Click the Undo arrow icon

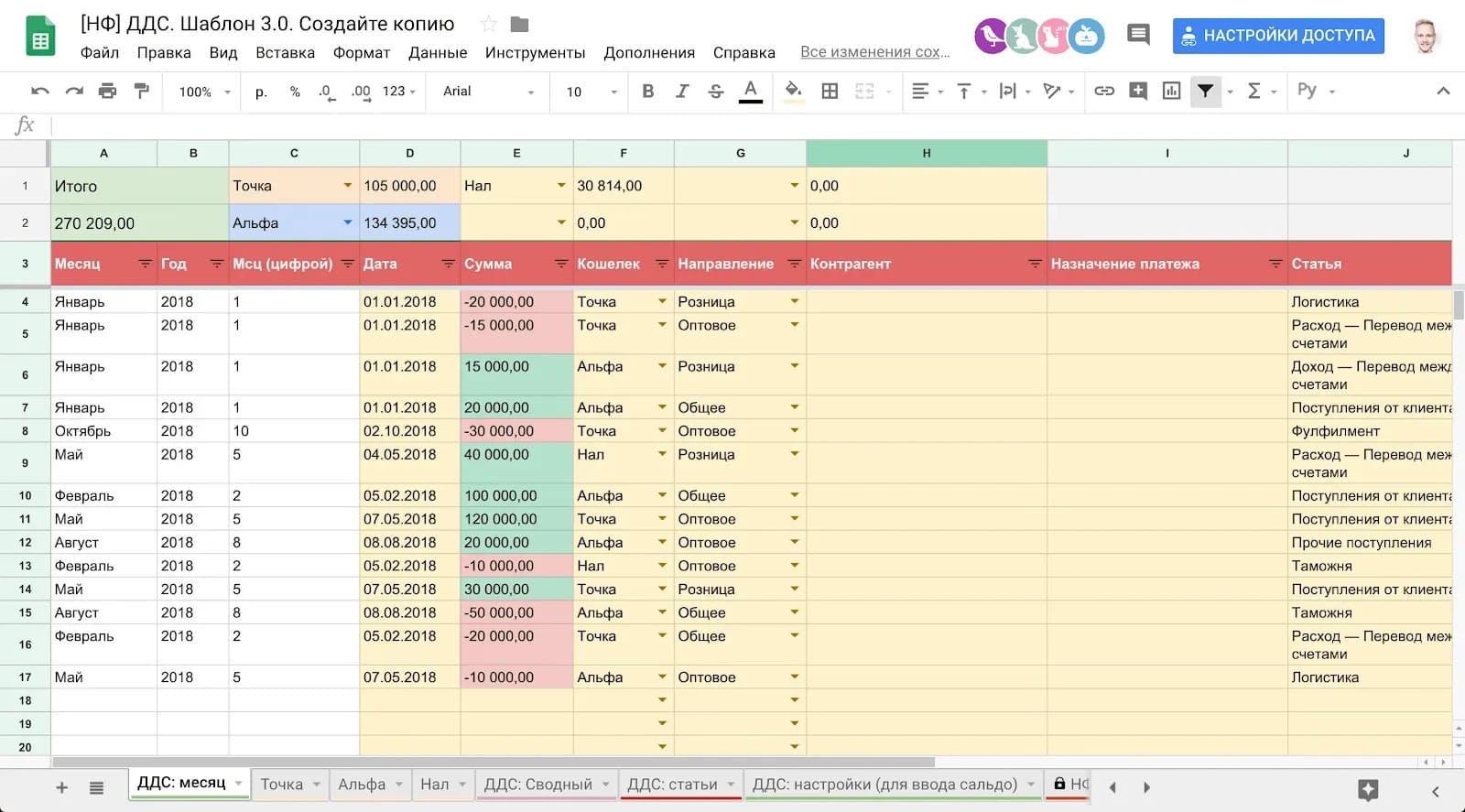[x=40, y=91]
